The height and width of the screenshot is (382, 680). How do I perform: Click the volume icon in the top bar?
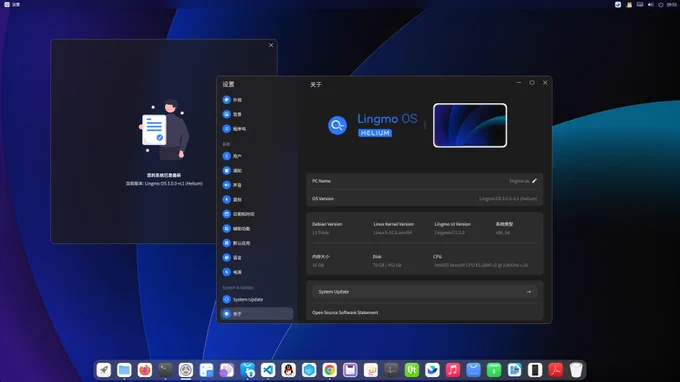click(651, 4)
